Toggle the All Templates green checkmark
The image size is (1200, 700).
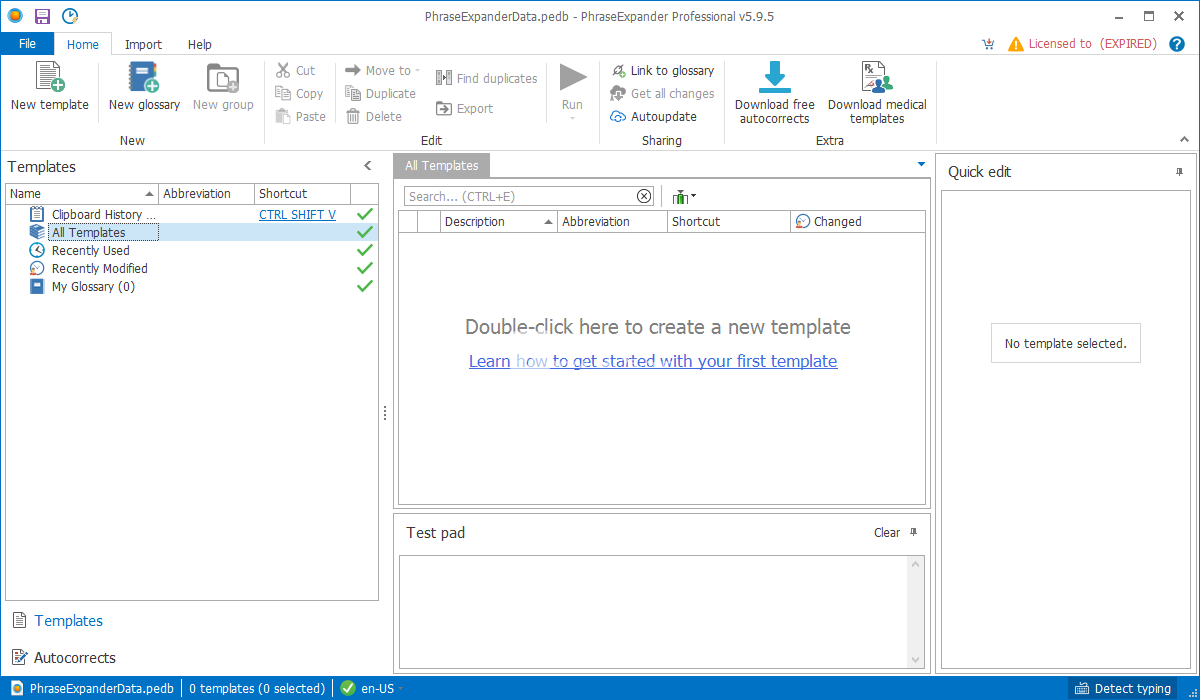coord(365,232)
